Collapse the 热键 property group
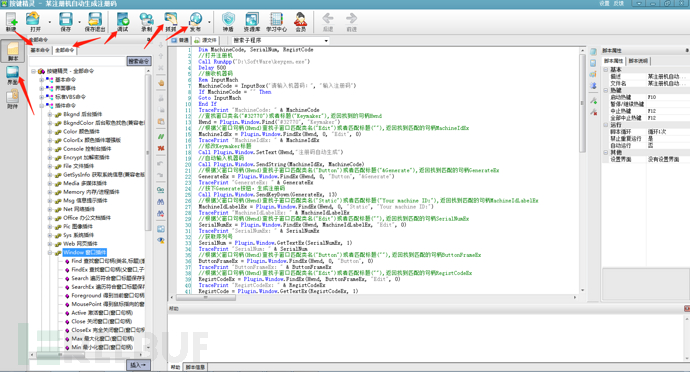 (606, 90)
